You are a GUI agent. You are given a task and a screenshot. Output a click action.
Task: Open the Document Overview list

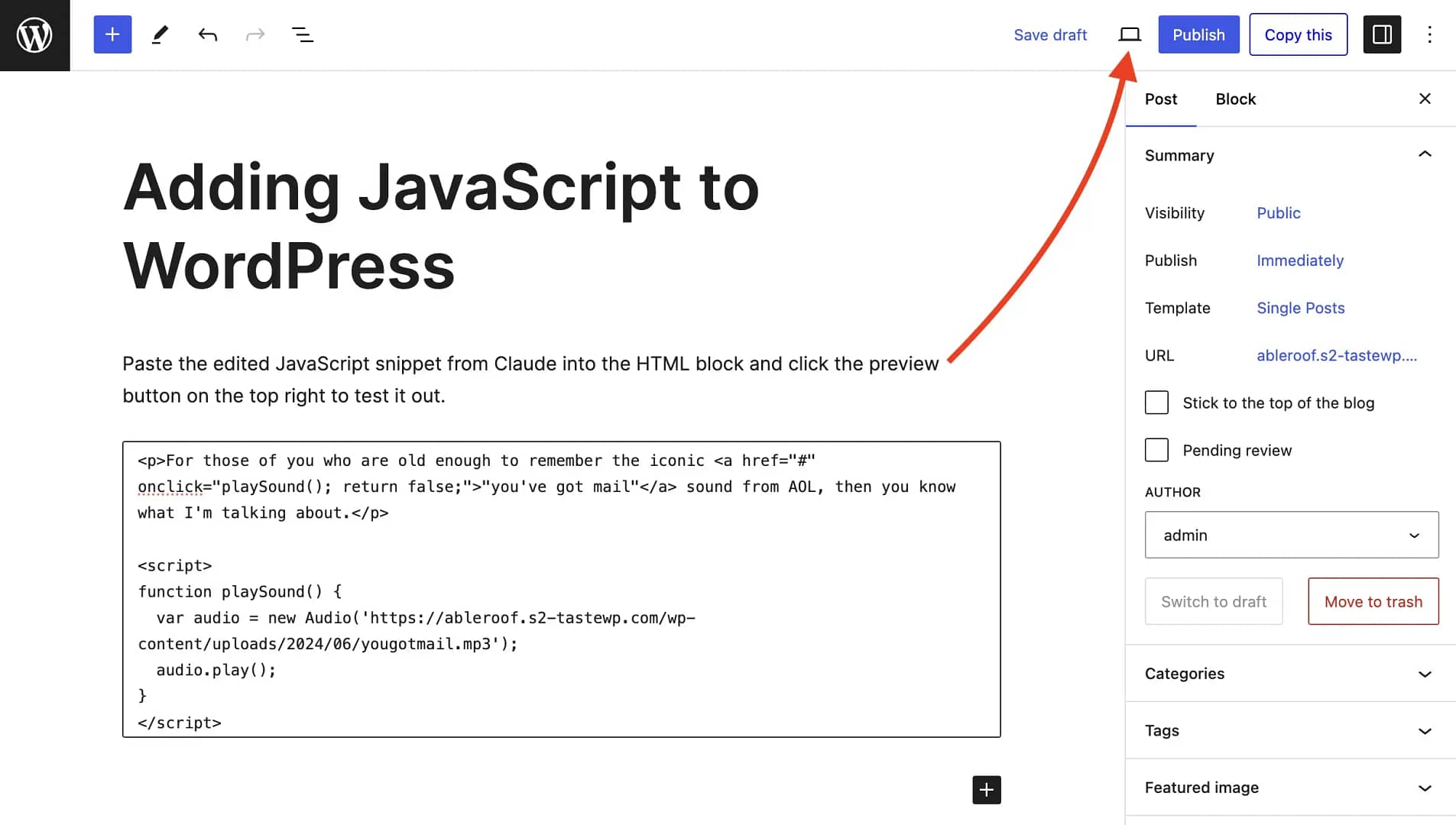(x=303, y=34)
